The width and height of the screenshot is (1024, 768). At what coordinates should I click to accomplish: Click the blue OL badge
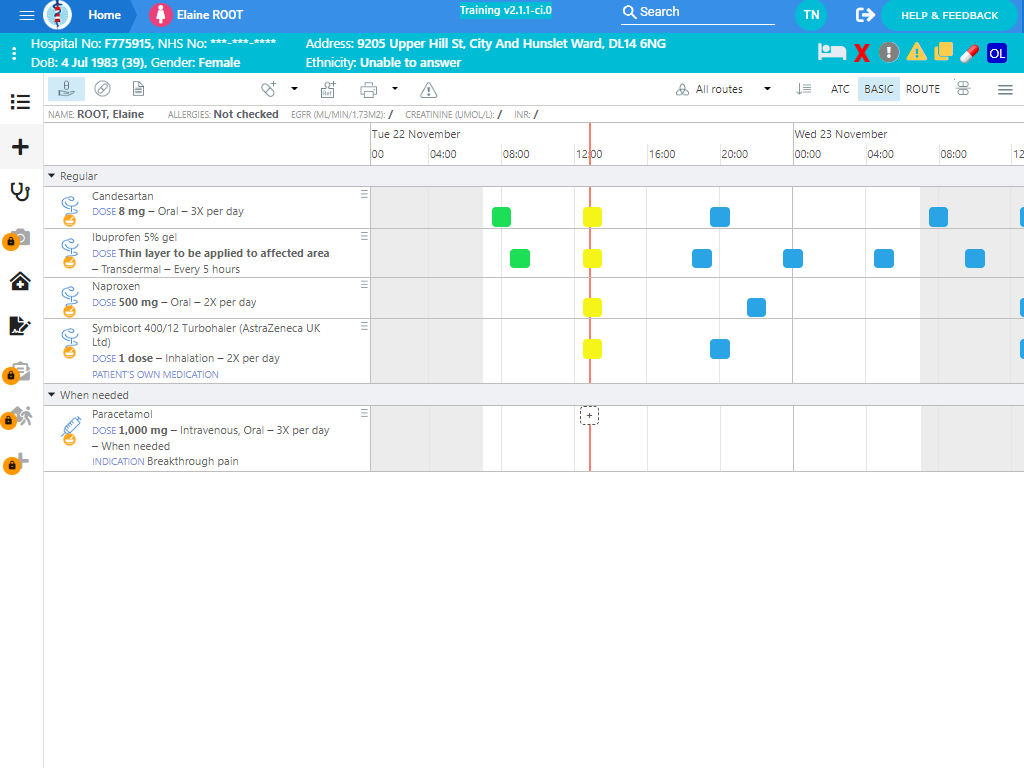coord(997,54)
